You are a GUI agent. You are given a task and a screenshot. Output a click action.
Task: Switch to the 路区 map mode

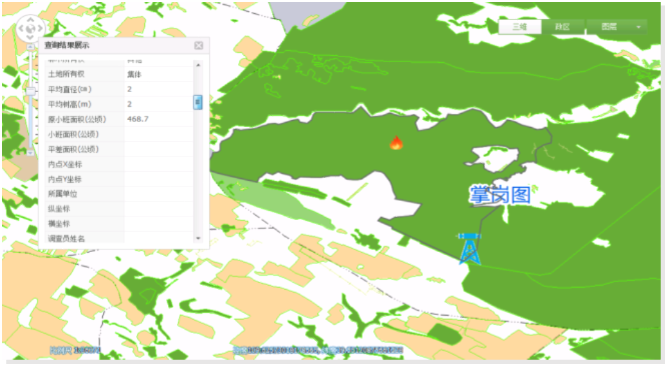coord(563,26)
